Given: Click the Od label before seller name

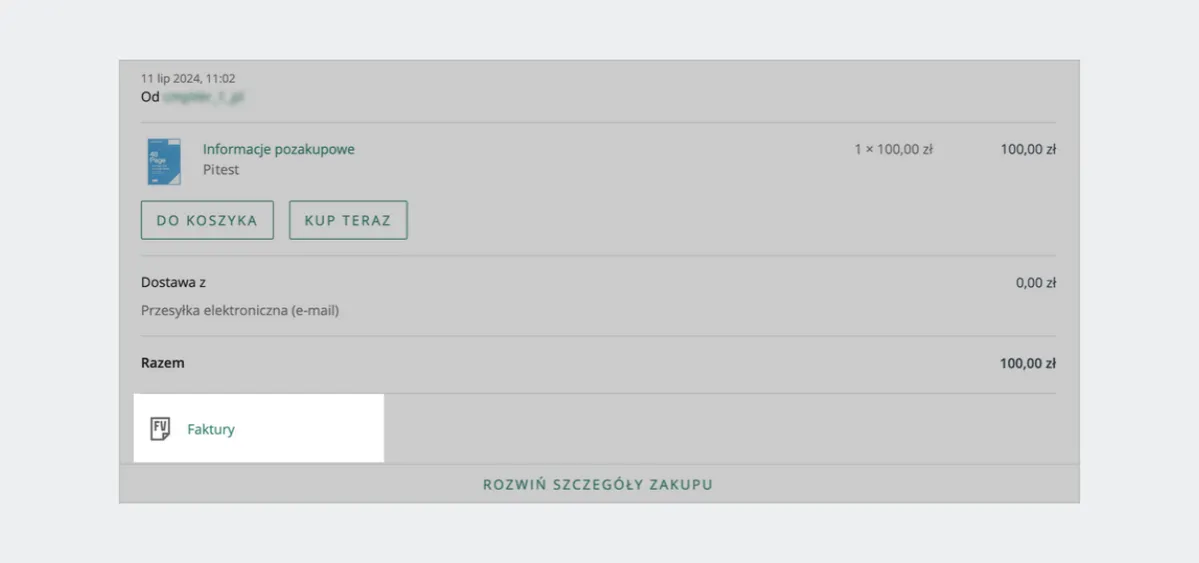Looking at the screenshot, I should [150, 97].
